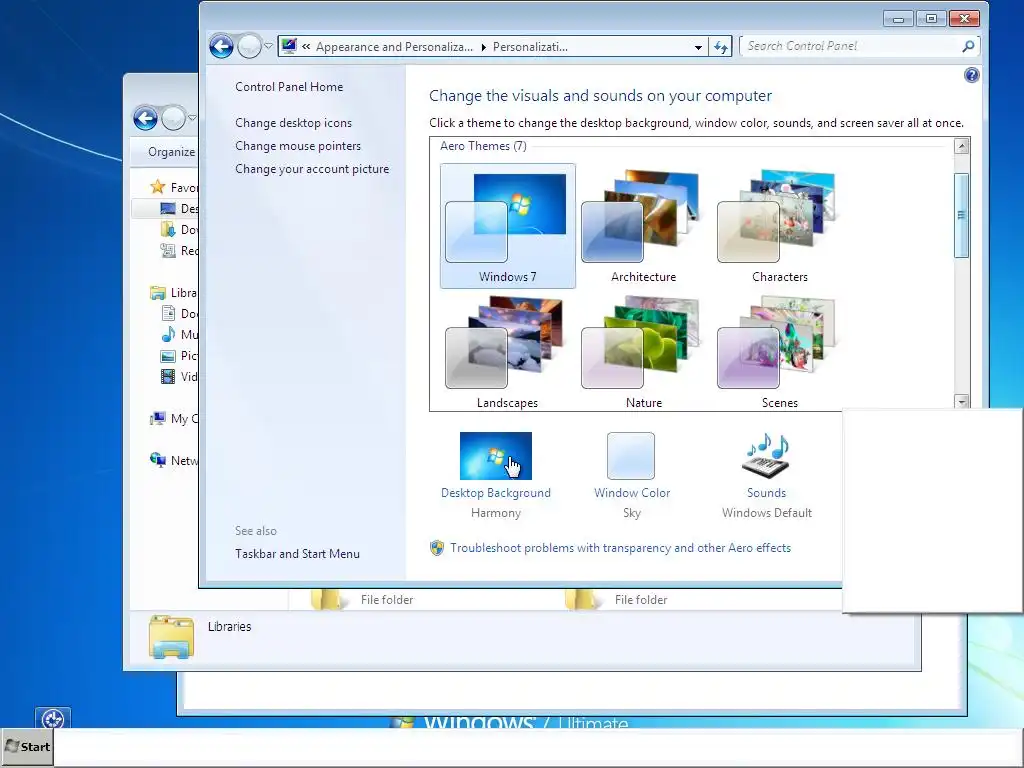
Task: Select Pictures library in Explorer sidebar
Action: pyautogui.click(x=179, y=355)
